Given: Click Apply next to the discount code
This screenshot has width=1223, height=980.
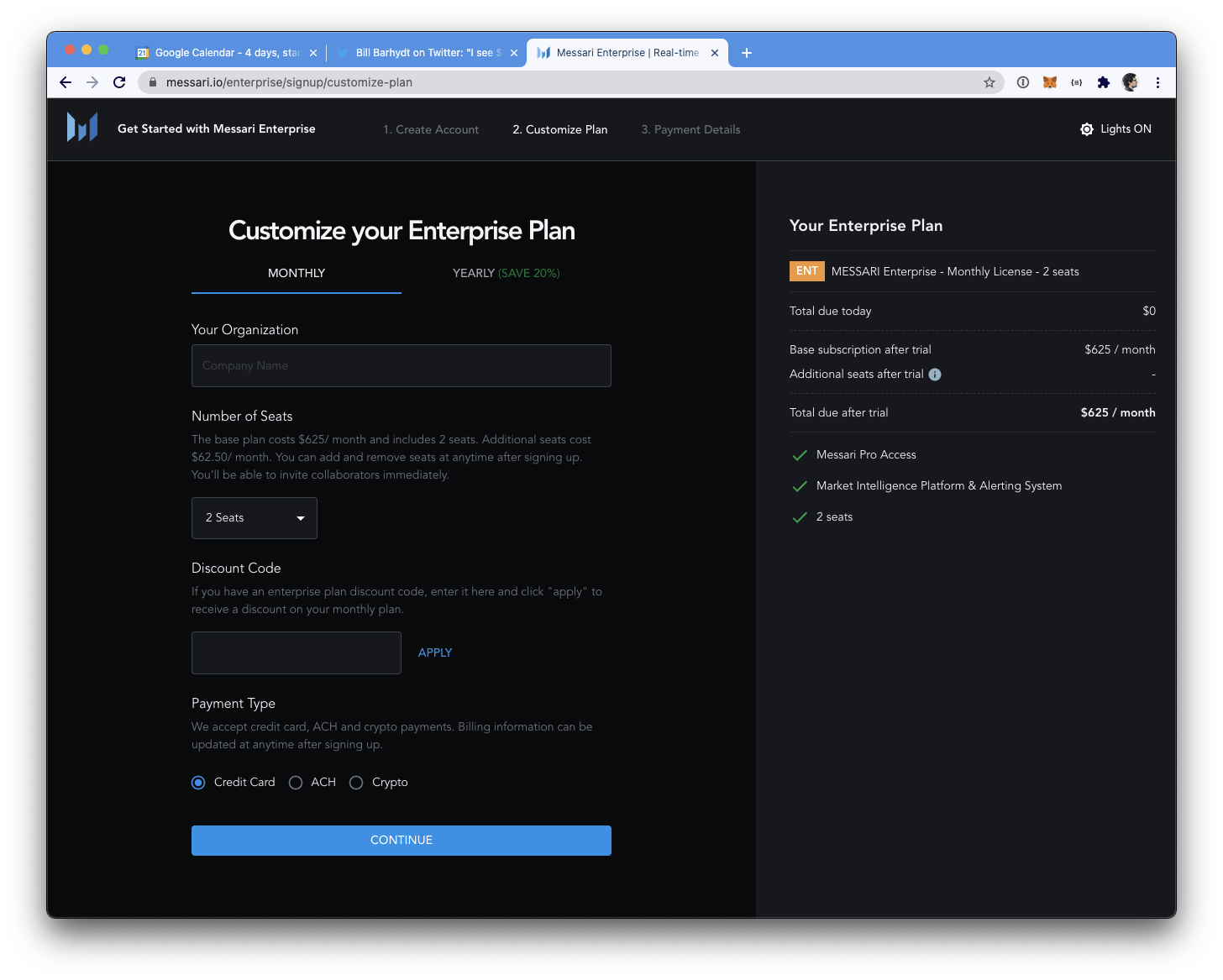Looking at the screenshot, I should pos(435,652).
